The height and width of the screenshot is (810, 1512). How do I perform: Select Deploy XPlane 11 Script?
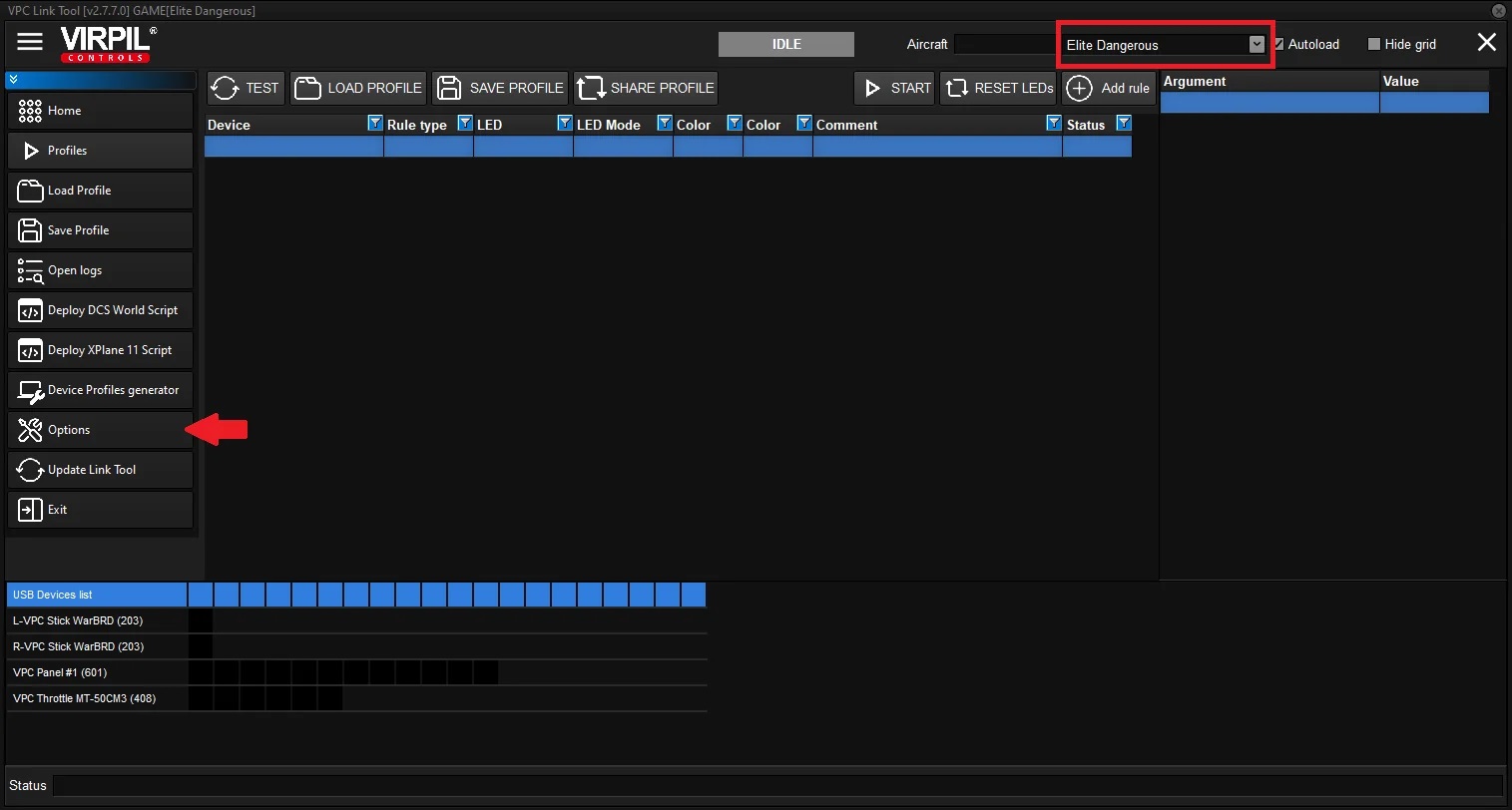tap(100, 350)
